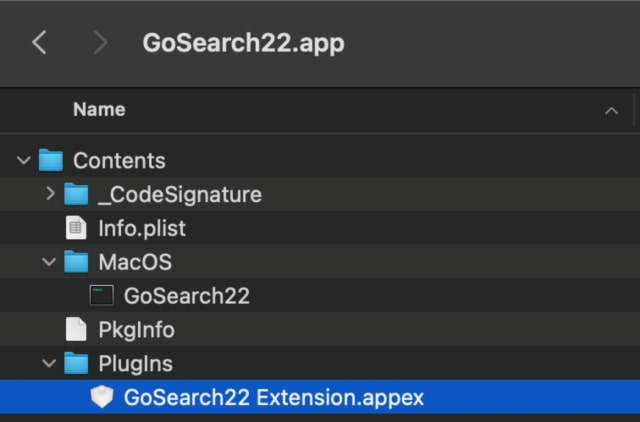Click the Info.plist document icon

click(x=76, y=228)
